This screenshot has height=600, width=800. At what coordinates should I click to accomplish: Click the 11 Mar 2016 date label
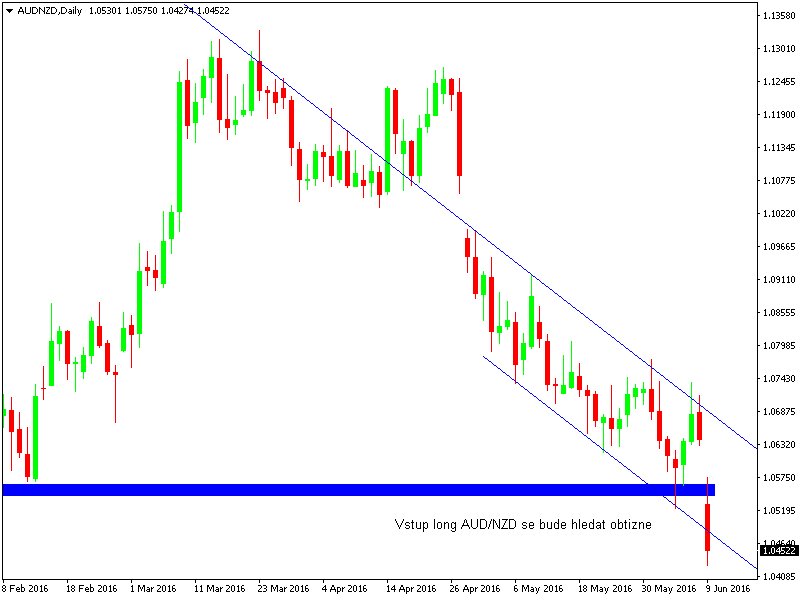pyautogui.click(x=219, y=589)
